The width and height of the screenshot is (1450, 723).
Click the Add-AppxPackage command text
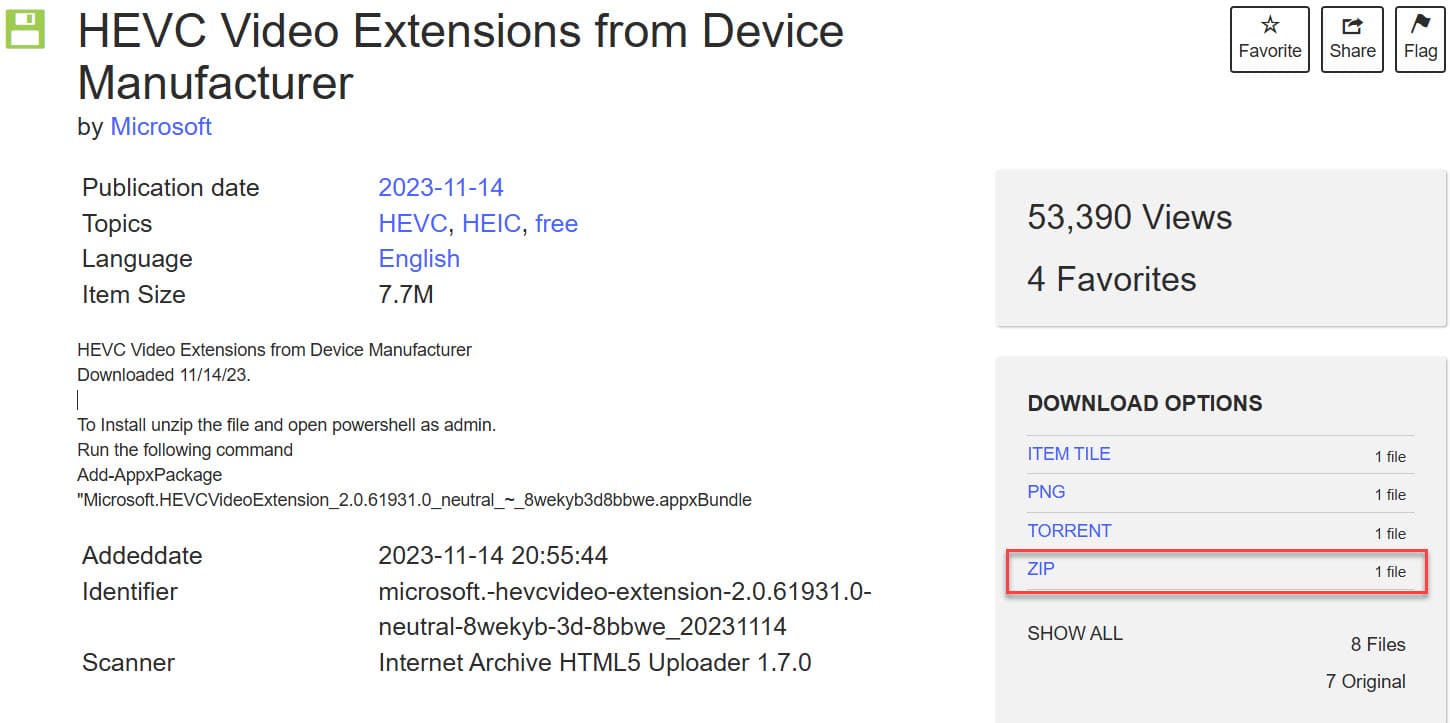tap(150, 474)
